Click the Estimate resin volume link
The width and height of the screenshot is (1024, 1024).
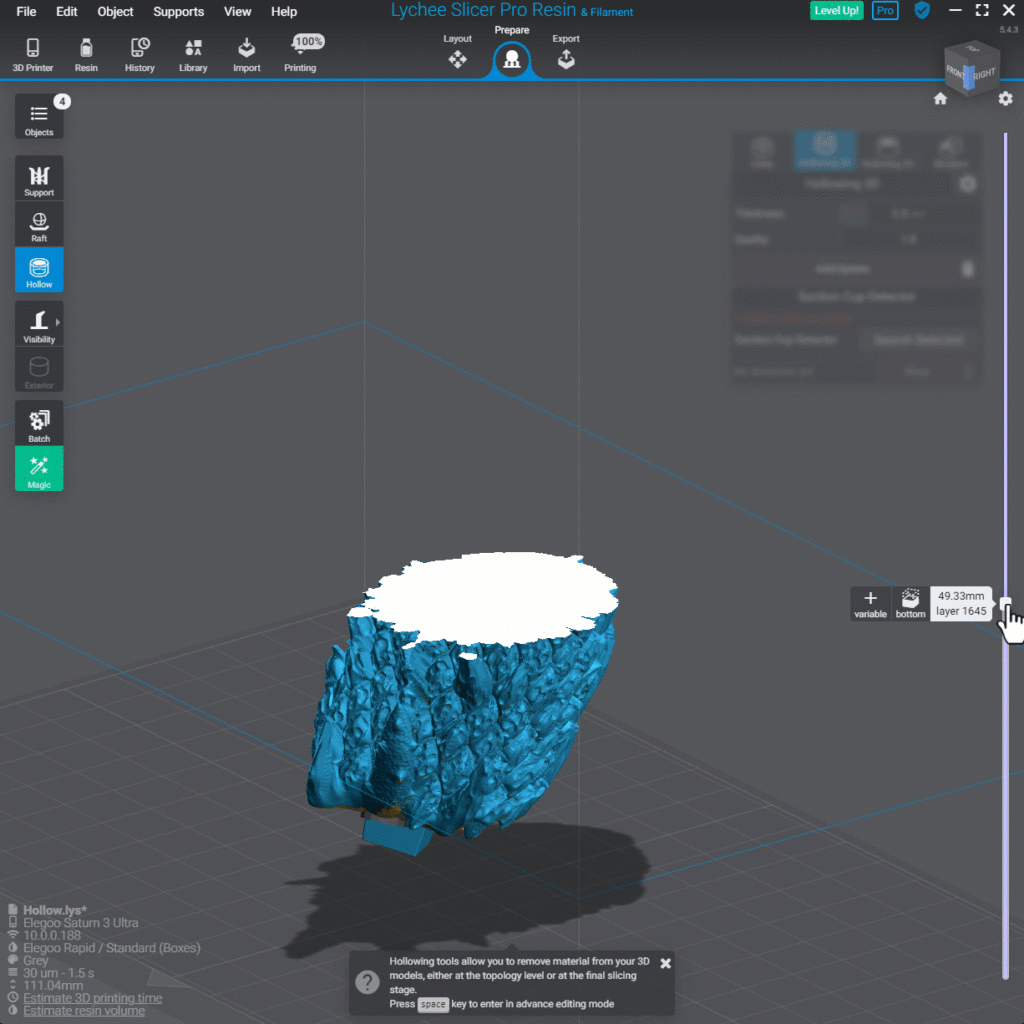point(83,1010)
